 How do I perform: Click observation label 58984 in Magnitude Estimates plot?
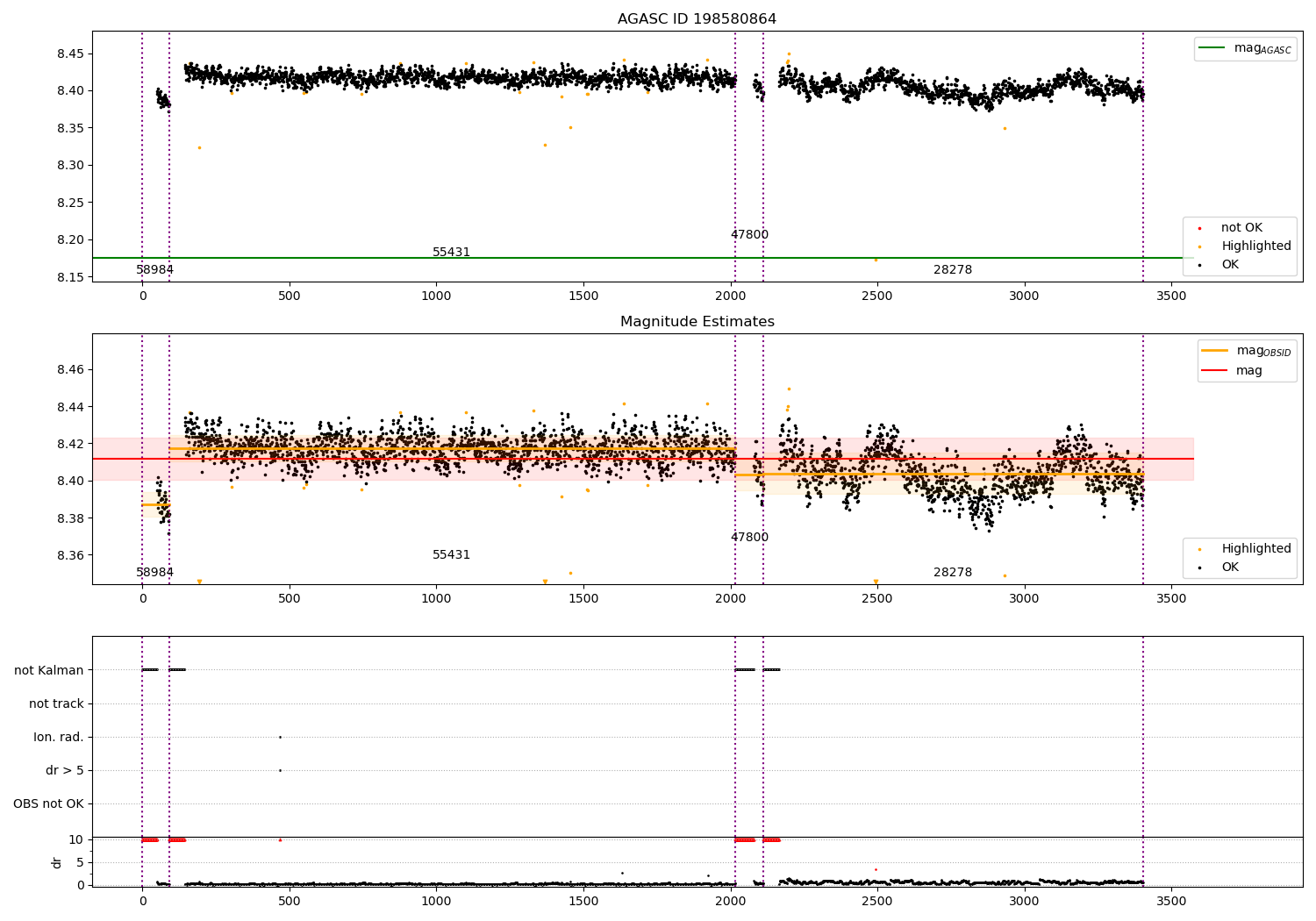(x=154, y=573)
